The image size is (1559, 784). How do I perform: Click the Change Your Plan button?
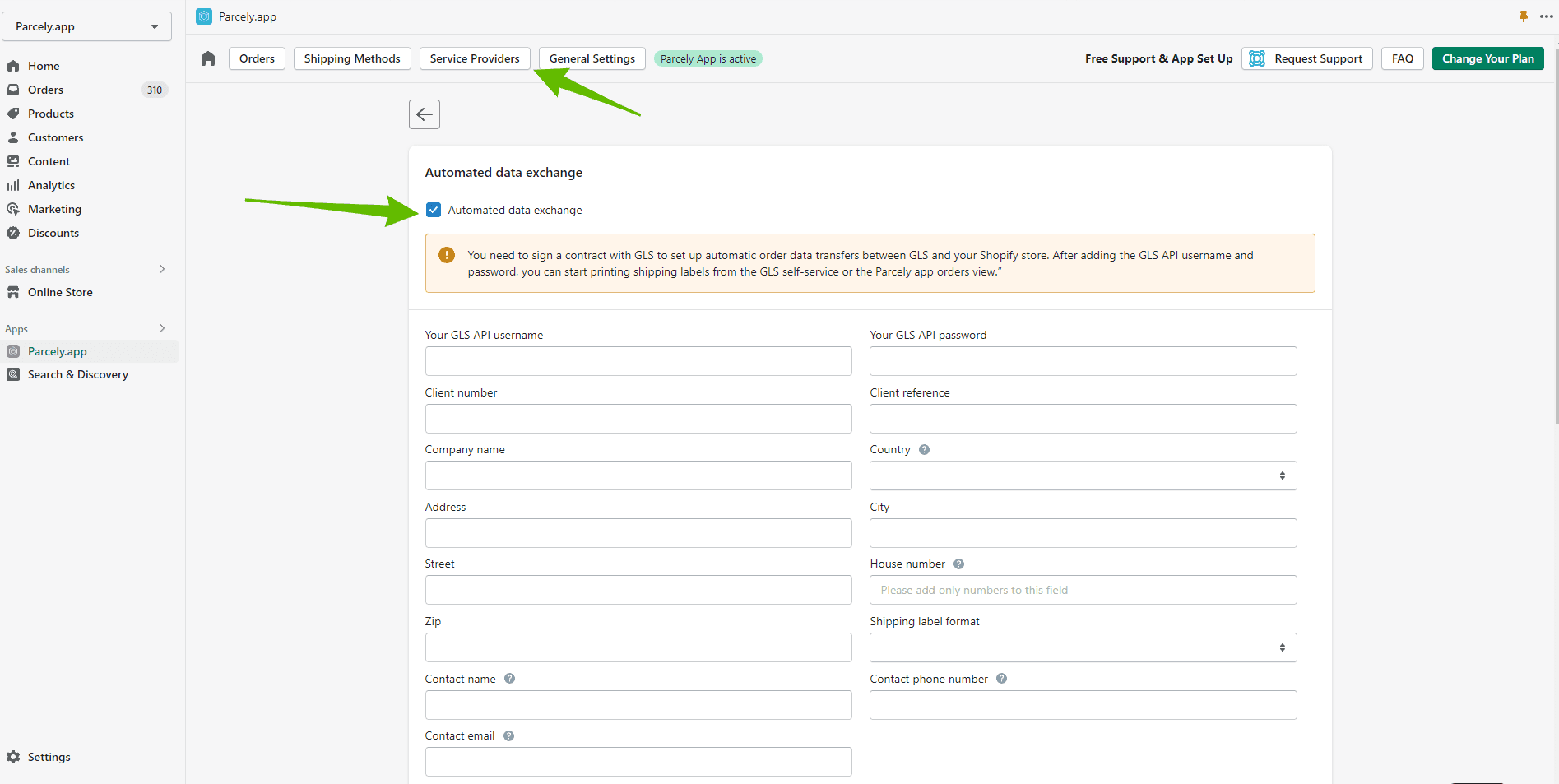coord(1487,58)
